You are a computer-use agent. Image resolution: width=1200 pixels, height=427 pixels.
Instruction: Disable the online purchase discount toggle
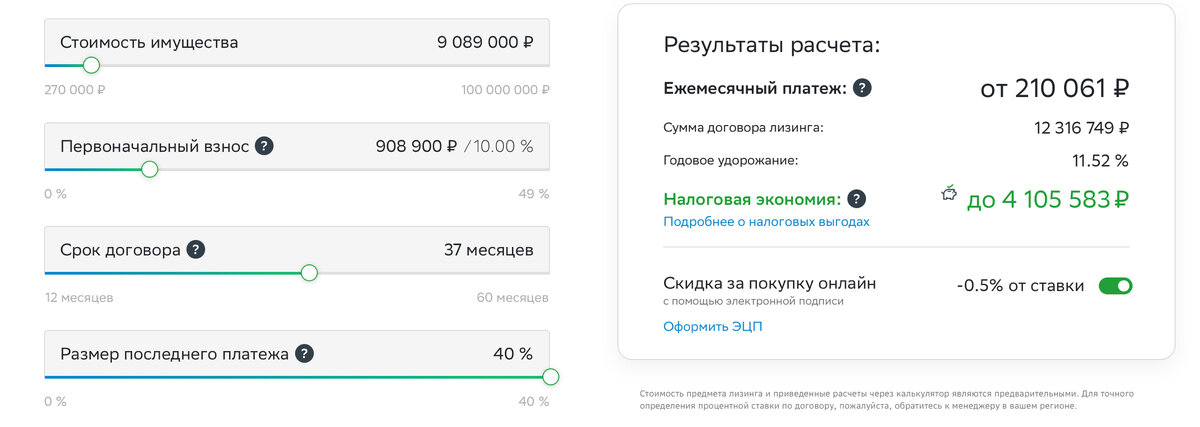click(x=1115, y=286)
